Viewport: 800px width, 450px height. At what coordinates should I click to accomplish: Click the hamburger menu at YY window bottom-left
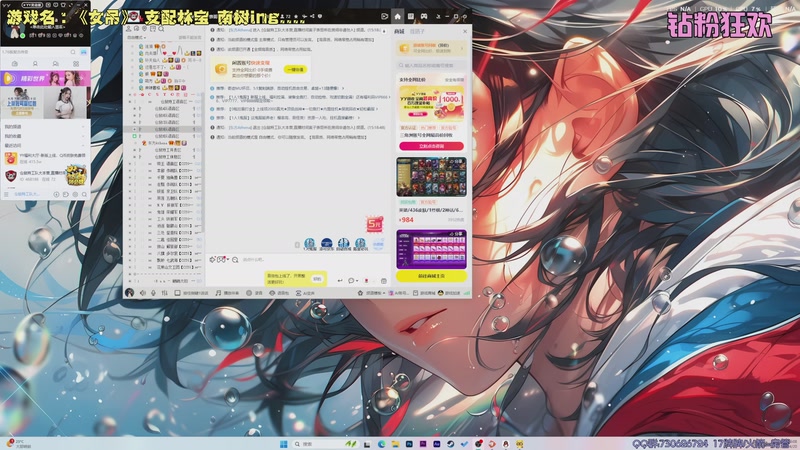tap(6, 194)
